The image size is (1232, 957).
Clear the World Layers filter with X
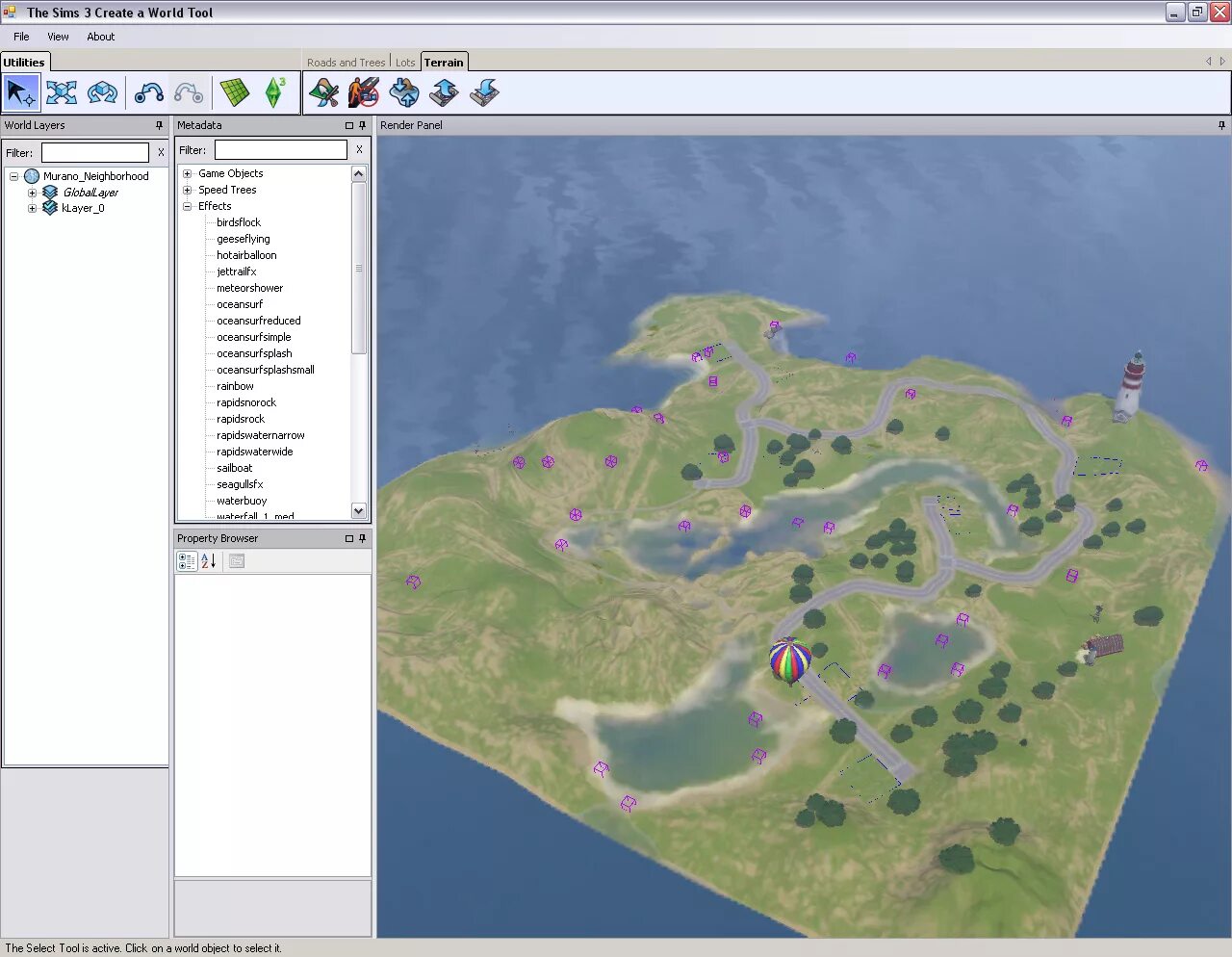161,152
